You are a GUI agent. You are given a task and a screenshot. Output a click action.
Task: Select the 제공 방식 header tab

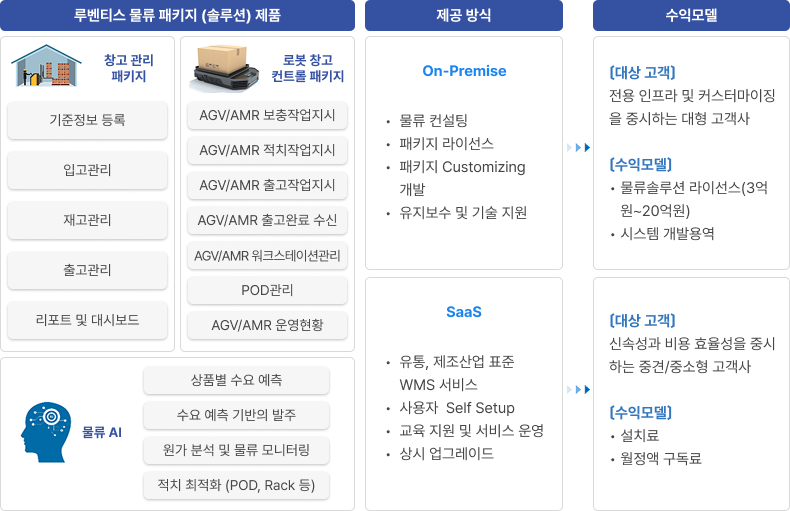pyautogui.click(x=463, y=15)
